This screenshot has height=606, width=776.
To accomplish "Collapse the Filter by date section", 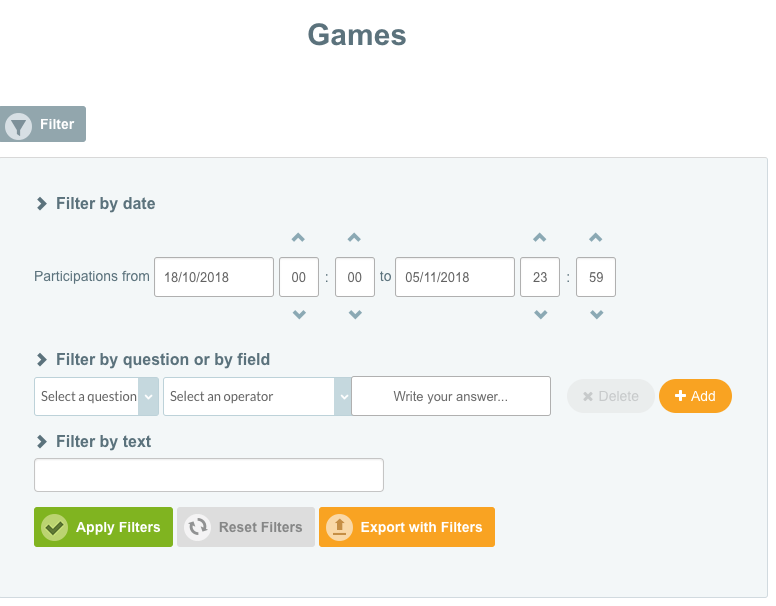I will coord(42,204).
